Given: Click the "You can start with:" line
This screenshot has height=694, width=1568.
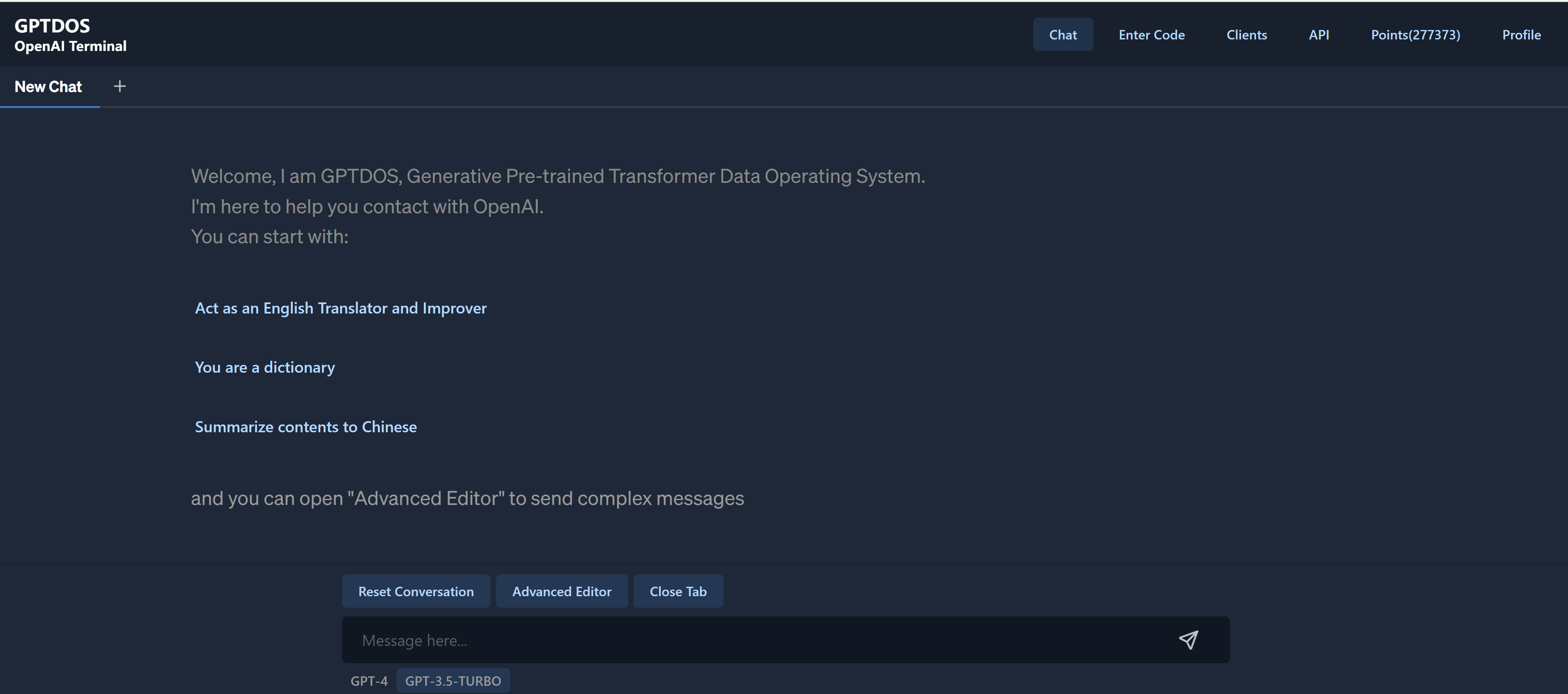Looking at the screenshot, I should click(269, 237).
